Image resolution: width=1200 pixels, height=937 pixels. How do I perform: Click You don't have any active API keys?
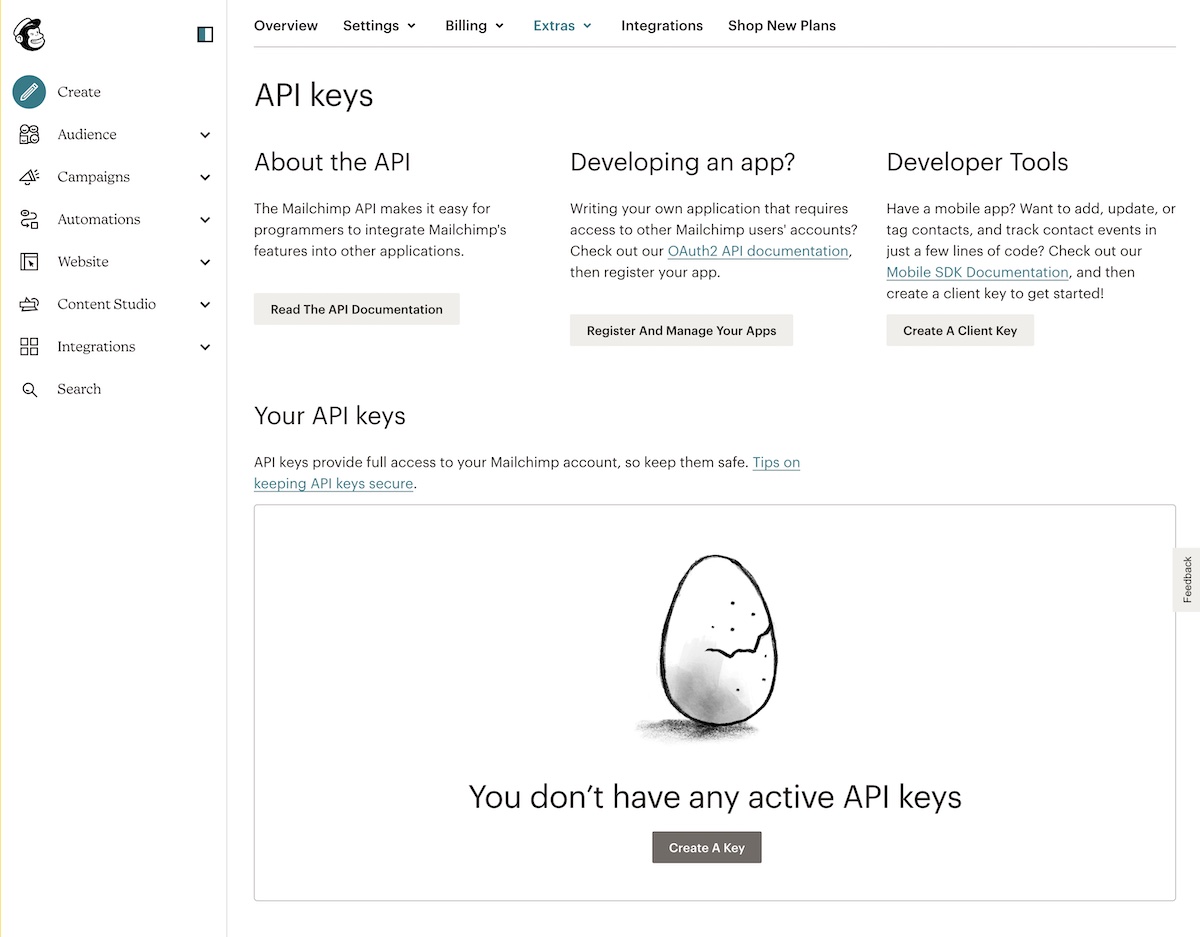tap(715, 796)
